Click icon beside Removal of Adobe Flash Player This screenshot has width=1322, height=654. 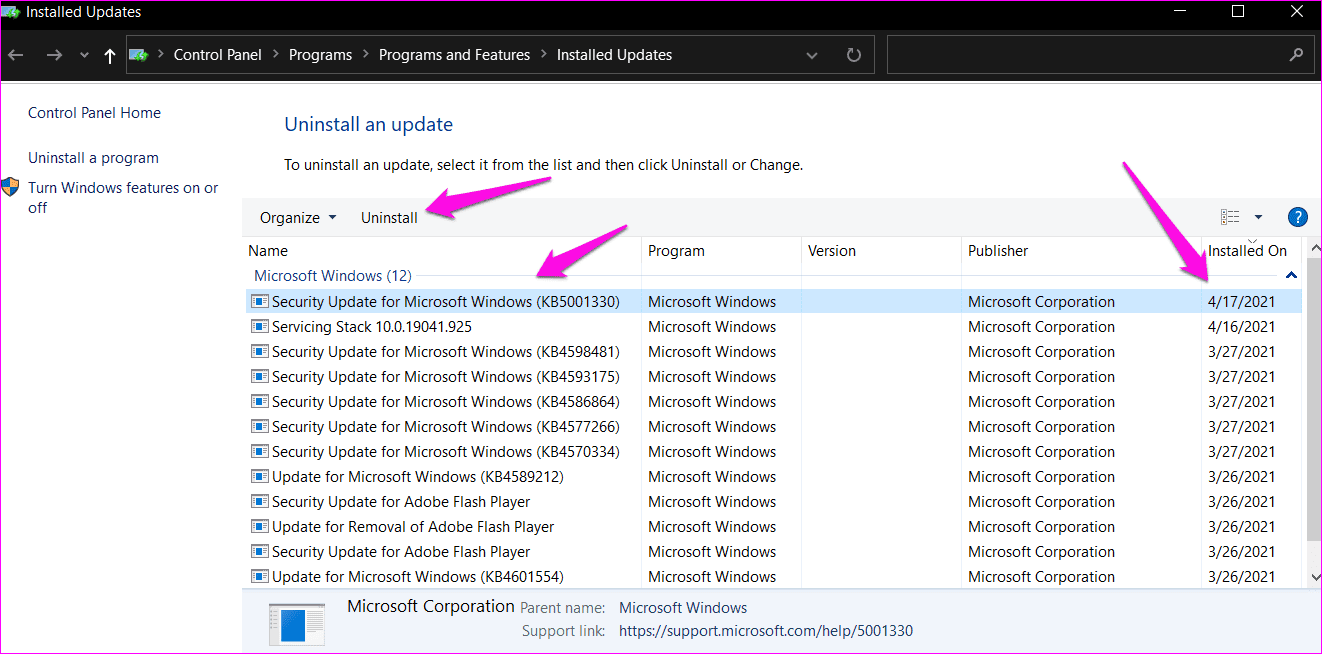point(260,526)
